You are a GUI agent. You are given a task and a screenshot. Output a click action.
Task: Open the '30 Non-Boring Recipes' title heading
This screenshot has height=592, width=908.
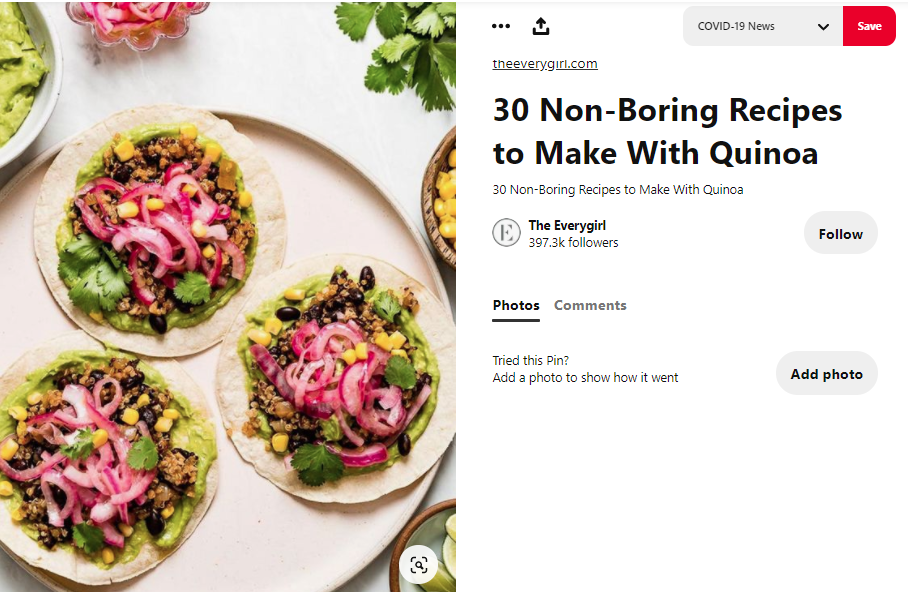point(667,131)
